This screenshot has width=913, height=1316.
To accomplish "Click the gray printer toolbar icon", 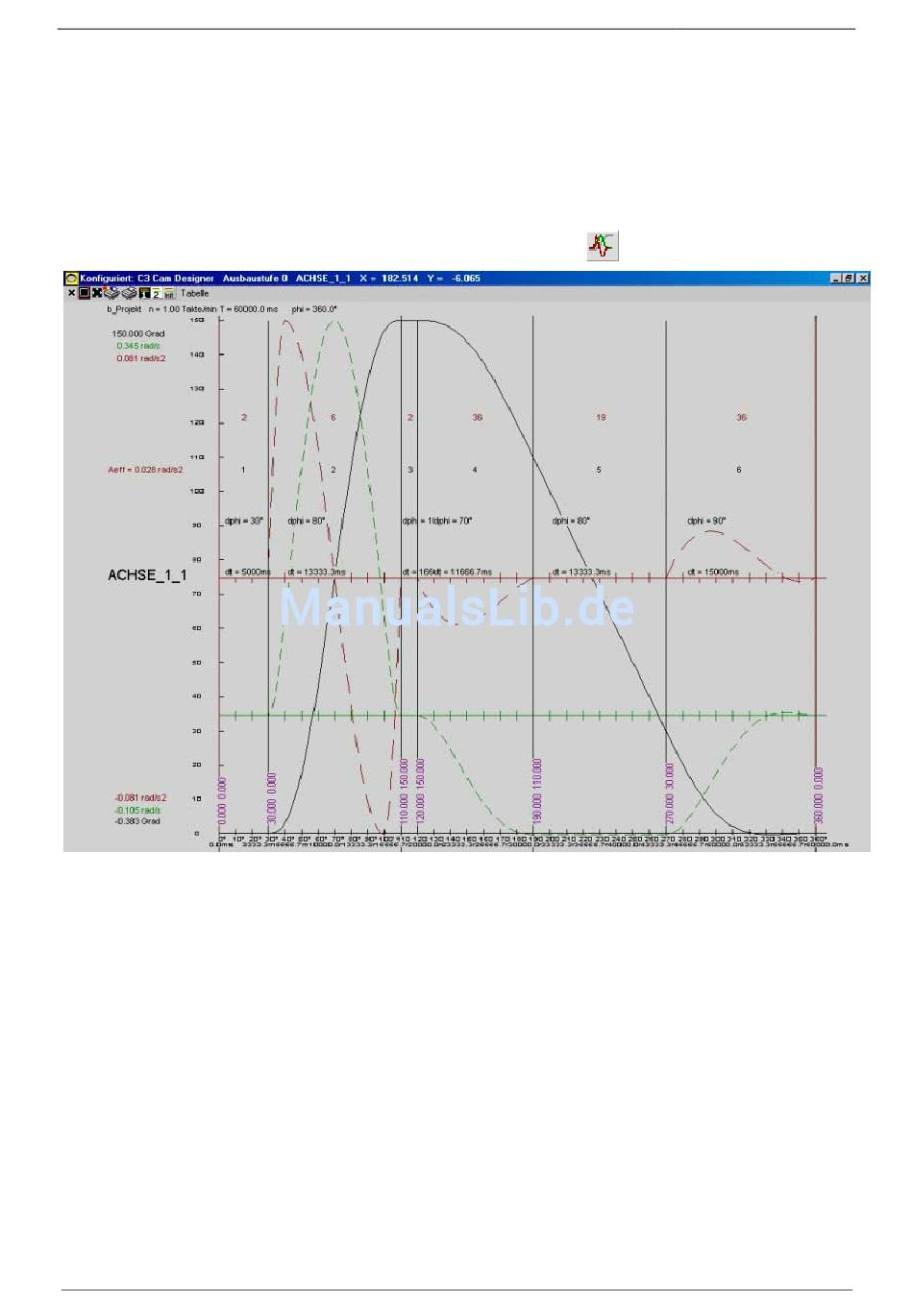I will 128,293.
